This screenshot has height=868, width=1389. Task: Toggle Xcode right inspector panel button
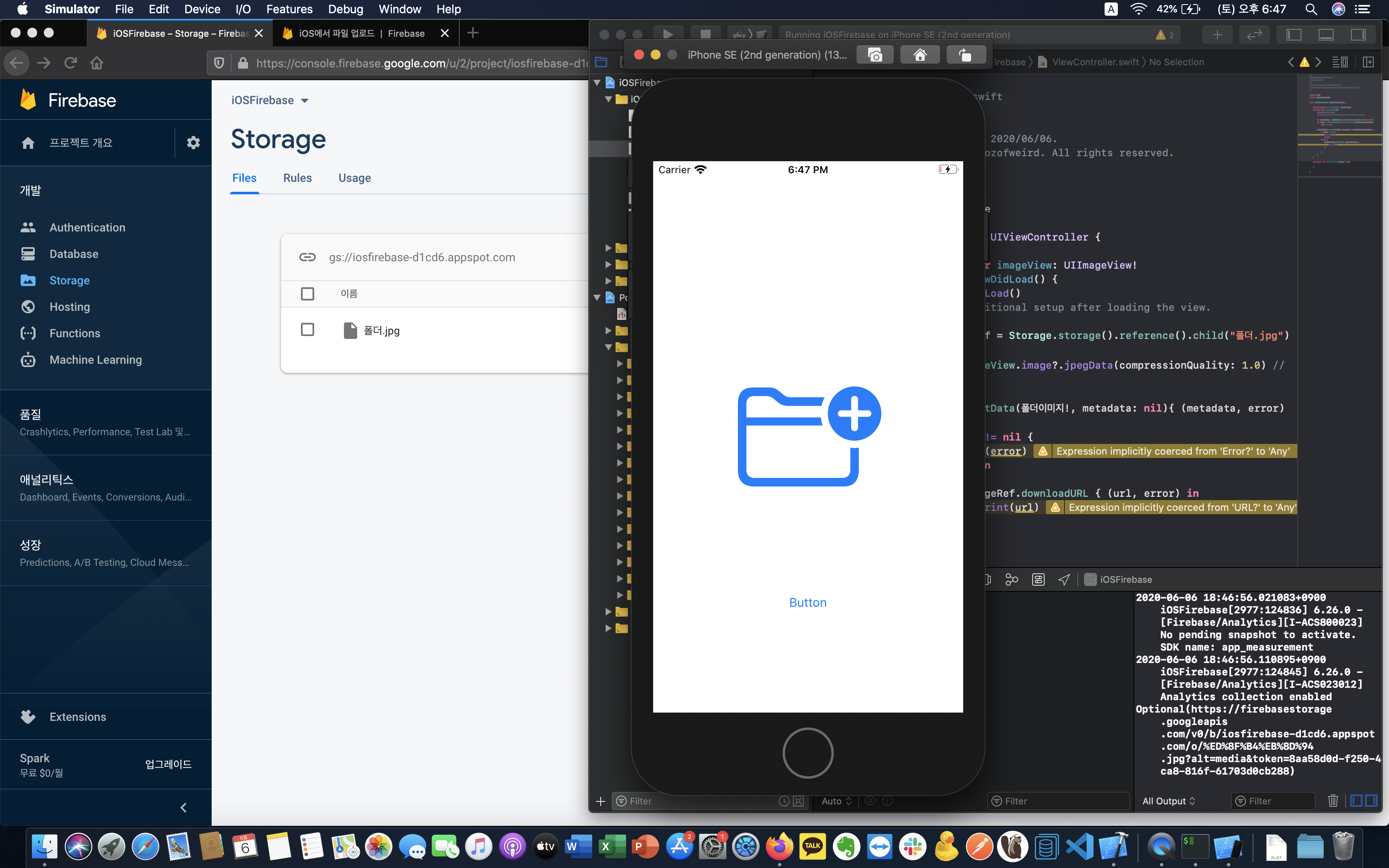click(1358, 34)
